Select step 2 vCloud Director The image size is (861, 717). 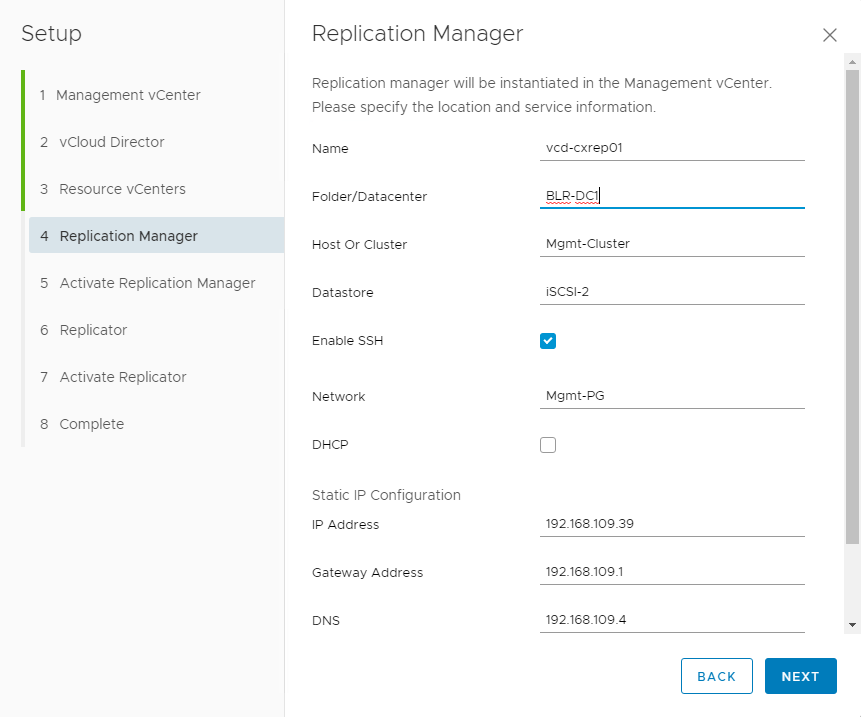coord(112,142)
